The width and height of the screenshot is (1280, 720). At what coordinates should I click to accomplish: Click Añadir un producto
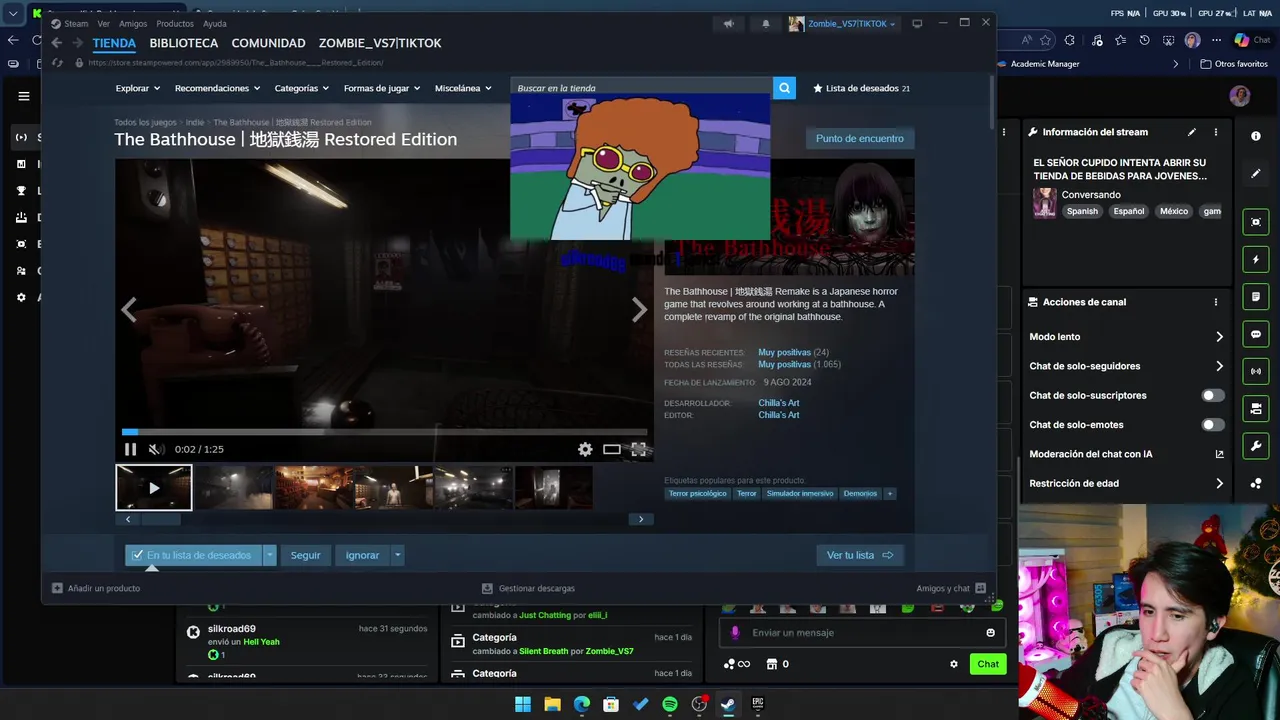pos(96,588)
